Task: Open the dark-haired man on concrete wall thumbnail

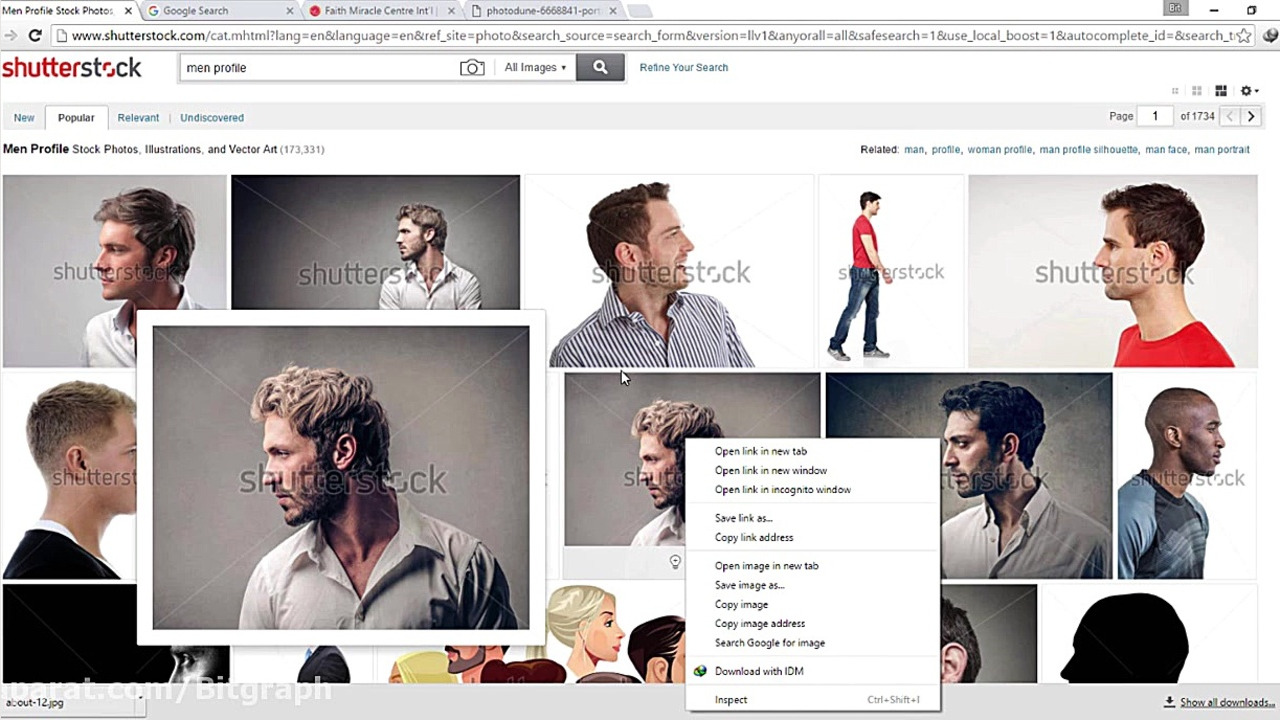Action: tap(1026, 477)
